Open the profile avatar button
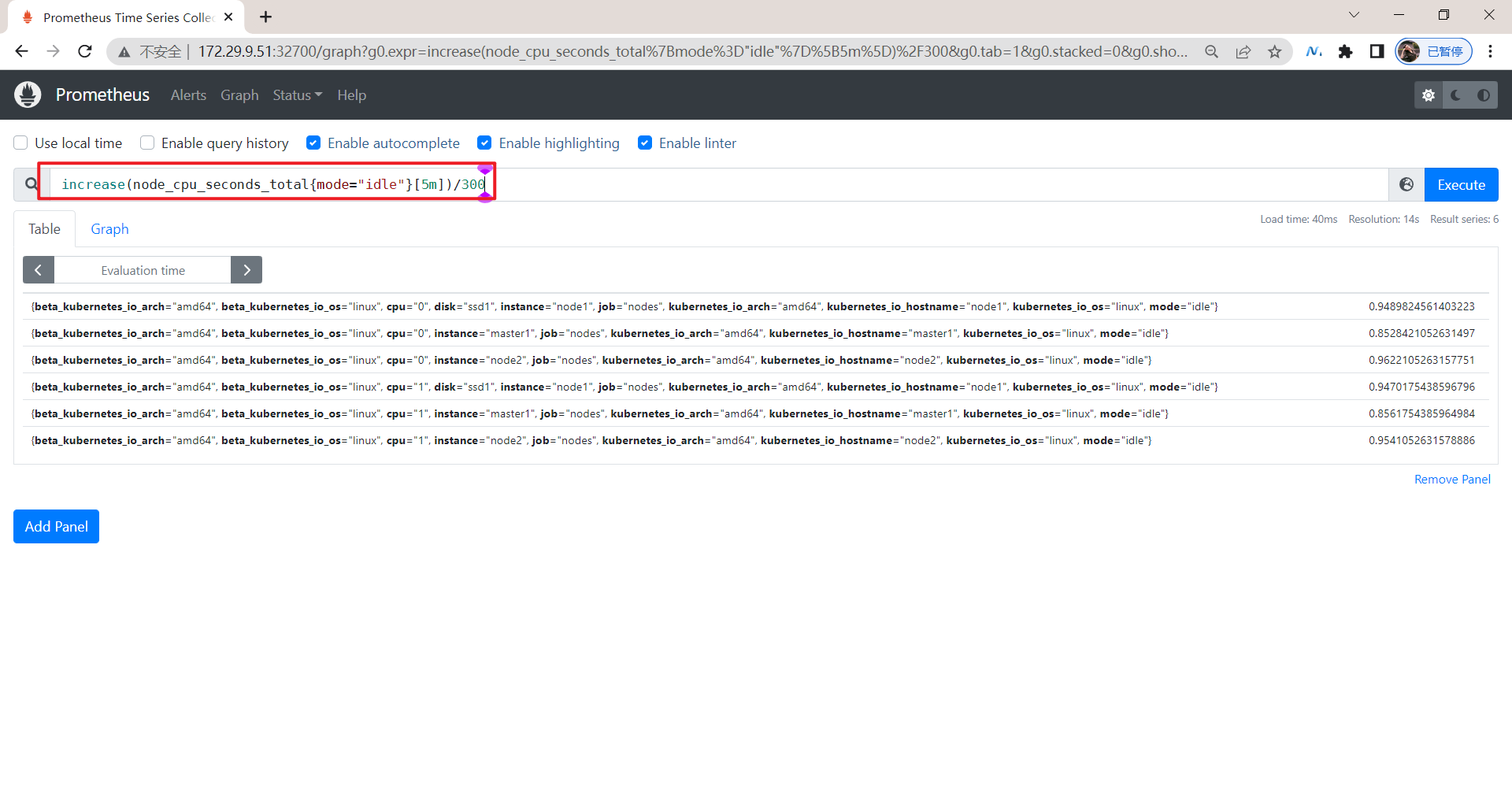 [1434, 51]
